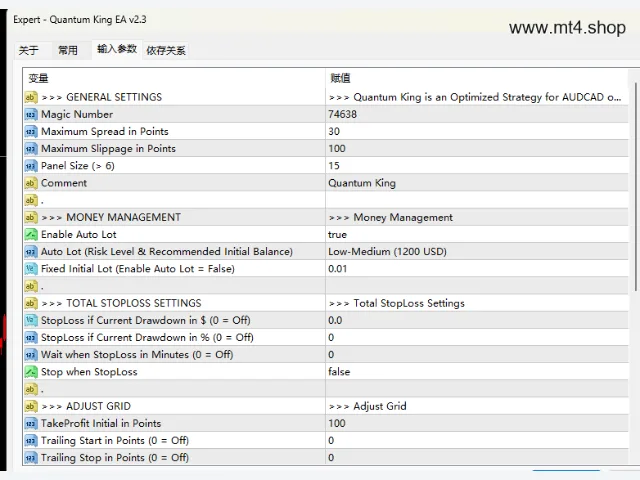Click the Comment string icon

click(31, 183)
